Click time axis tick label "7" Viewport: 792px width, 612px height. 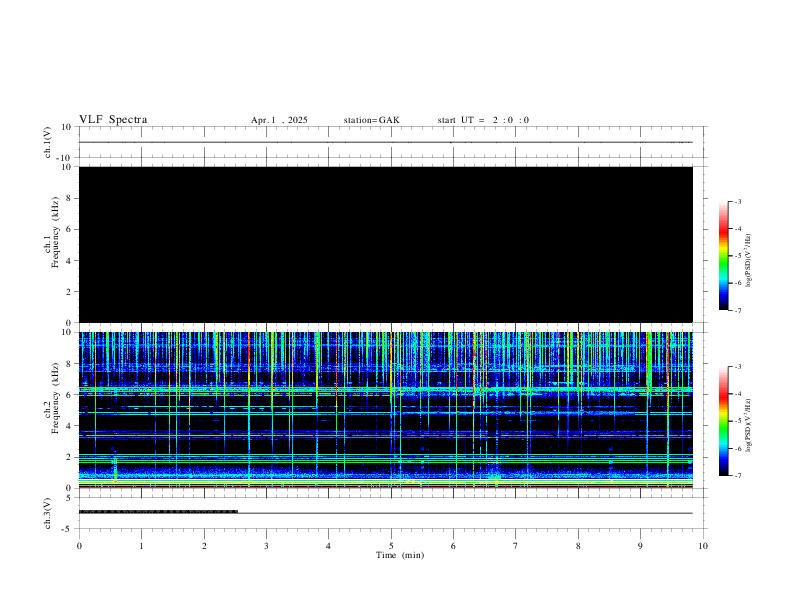516,546
